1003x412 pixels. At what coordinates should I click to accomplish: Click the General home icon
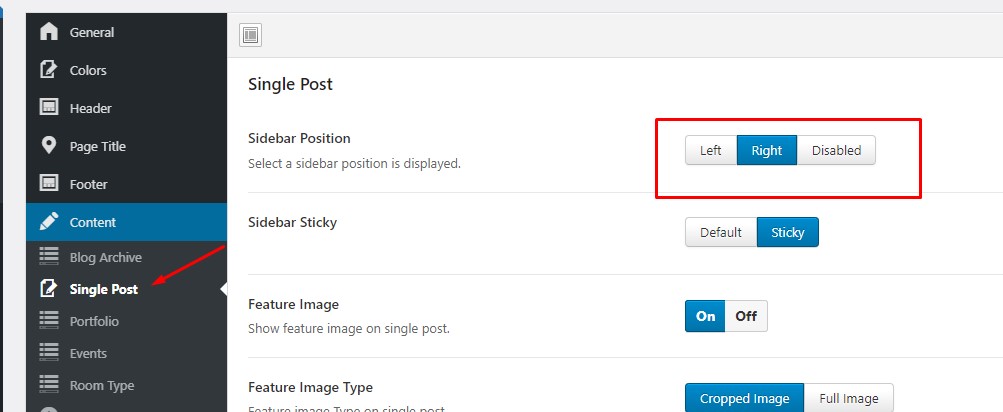coord(48,32)
